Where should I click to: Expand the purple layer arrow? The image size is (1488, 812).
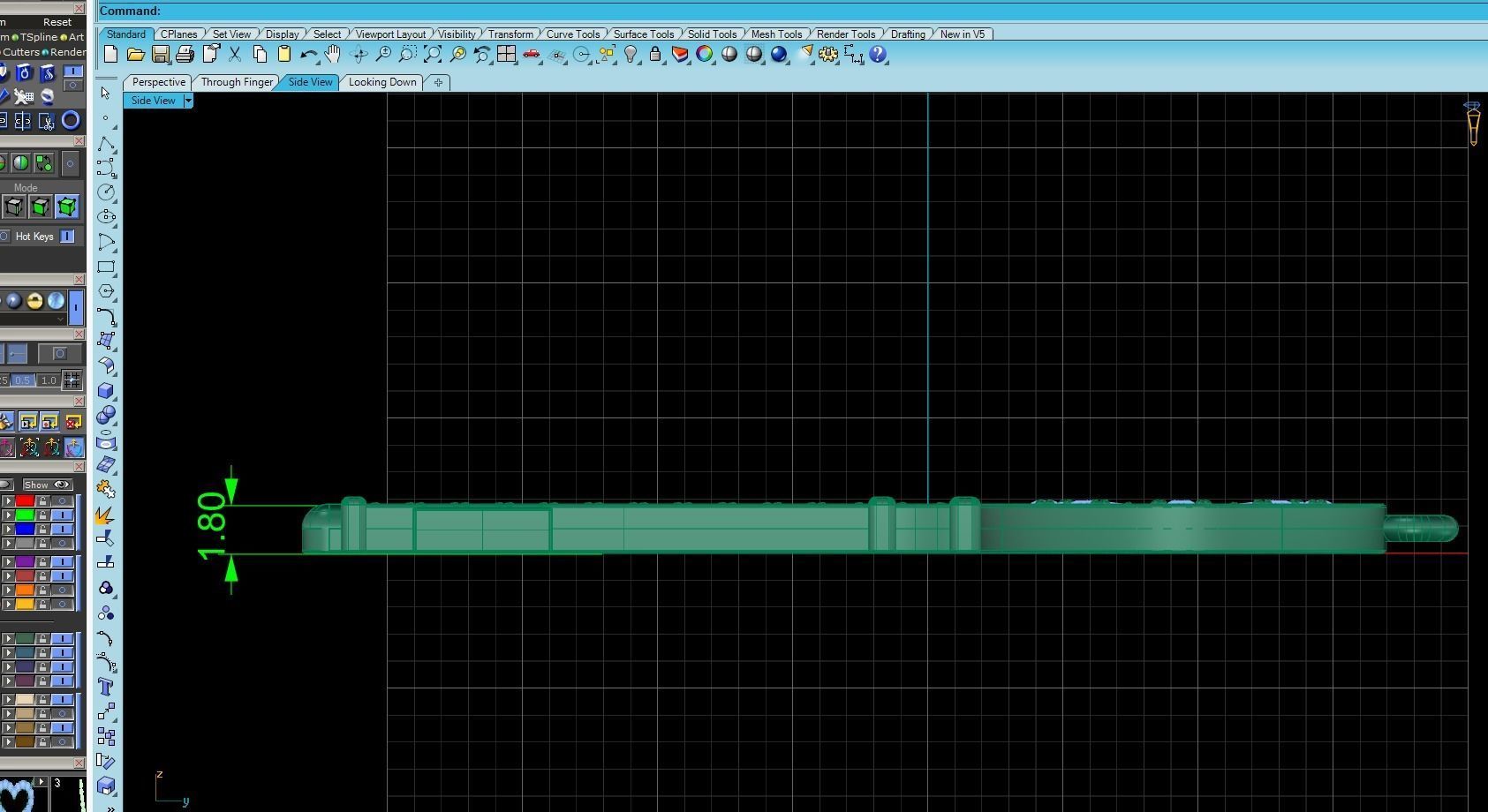tap(8, 561)
